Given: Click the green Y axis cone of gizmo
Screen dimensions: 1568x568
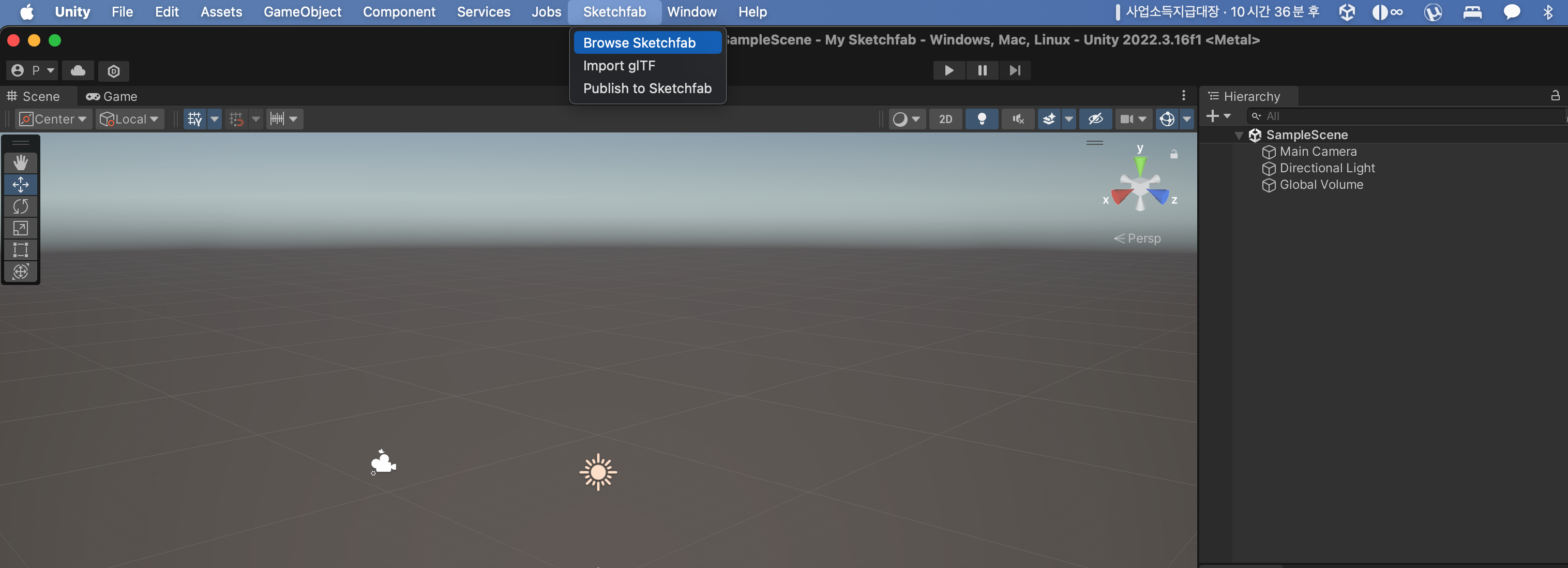Looking at the screenshot, I should pos(1140,166).
